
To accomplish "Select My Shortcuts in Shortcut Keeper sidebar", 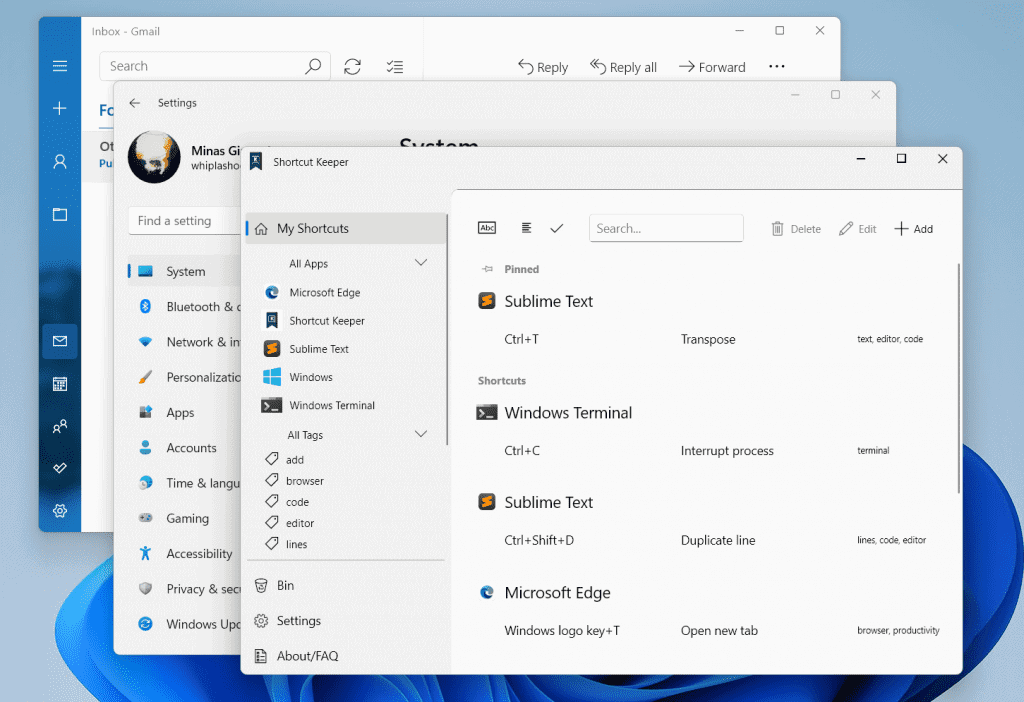I will (x=346, y=229).
